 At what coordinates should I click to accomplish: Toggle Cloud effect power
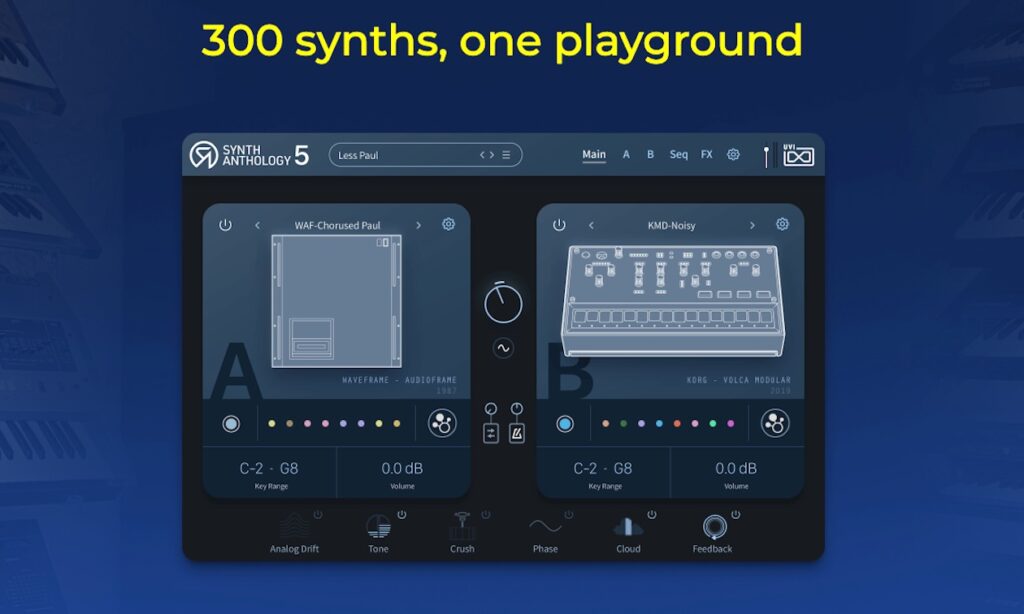[652, 515]
